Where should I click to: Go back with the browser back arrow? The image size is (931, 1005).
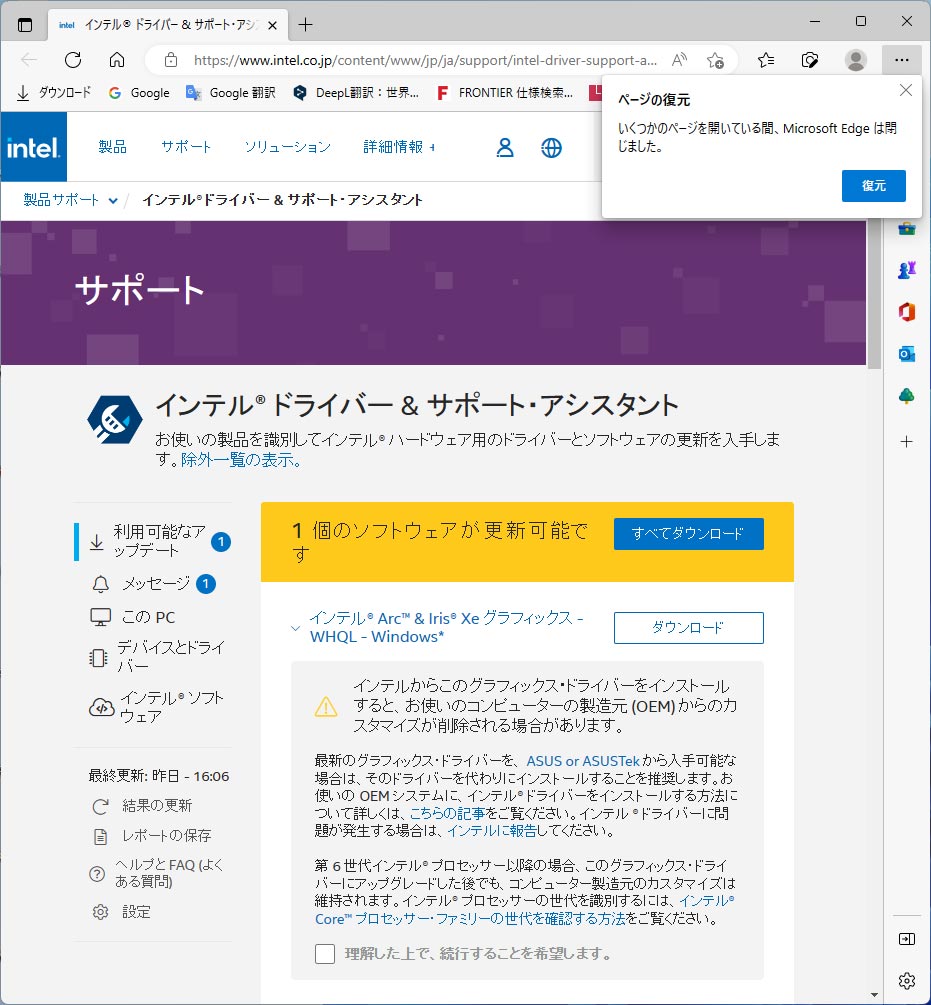pyautogui.click(x=29, y=60)
